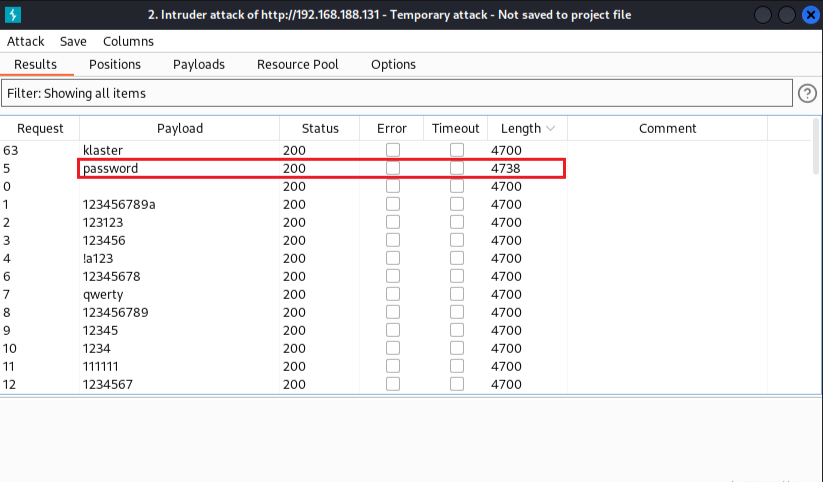
Task: Tick the Timeout checkbox for 123123
Action: [457, 222]
